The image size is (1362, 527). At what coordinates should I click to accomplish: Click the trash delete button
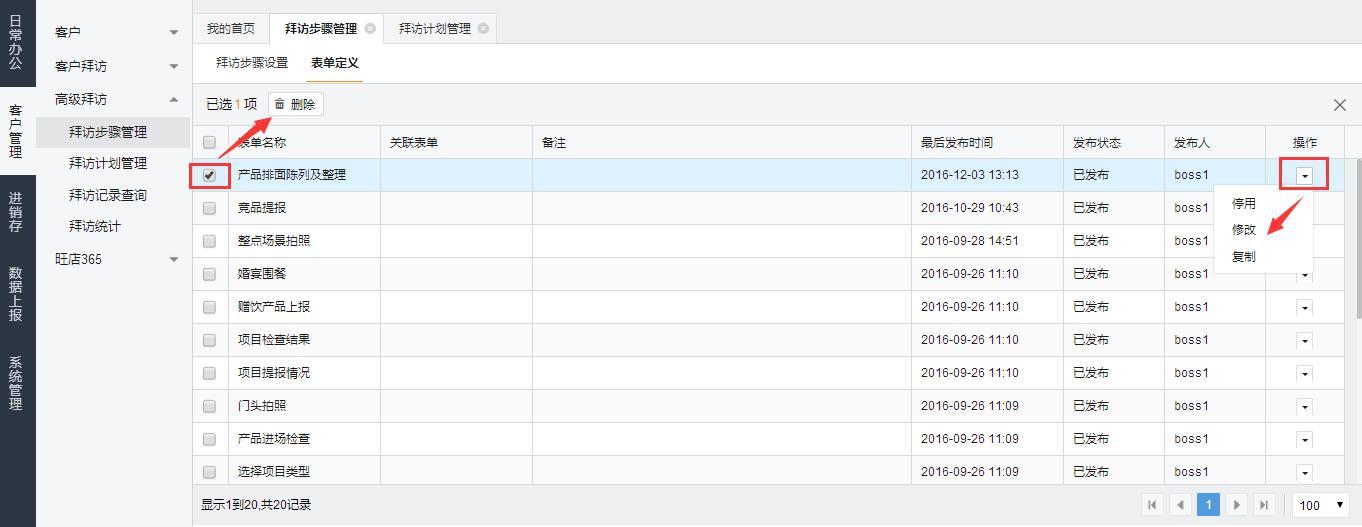pyautogui.click(x=295, y=104)
